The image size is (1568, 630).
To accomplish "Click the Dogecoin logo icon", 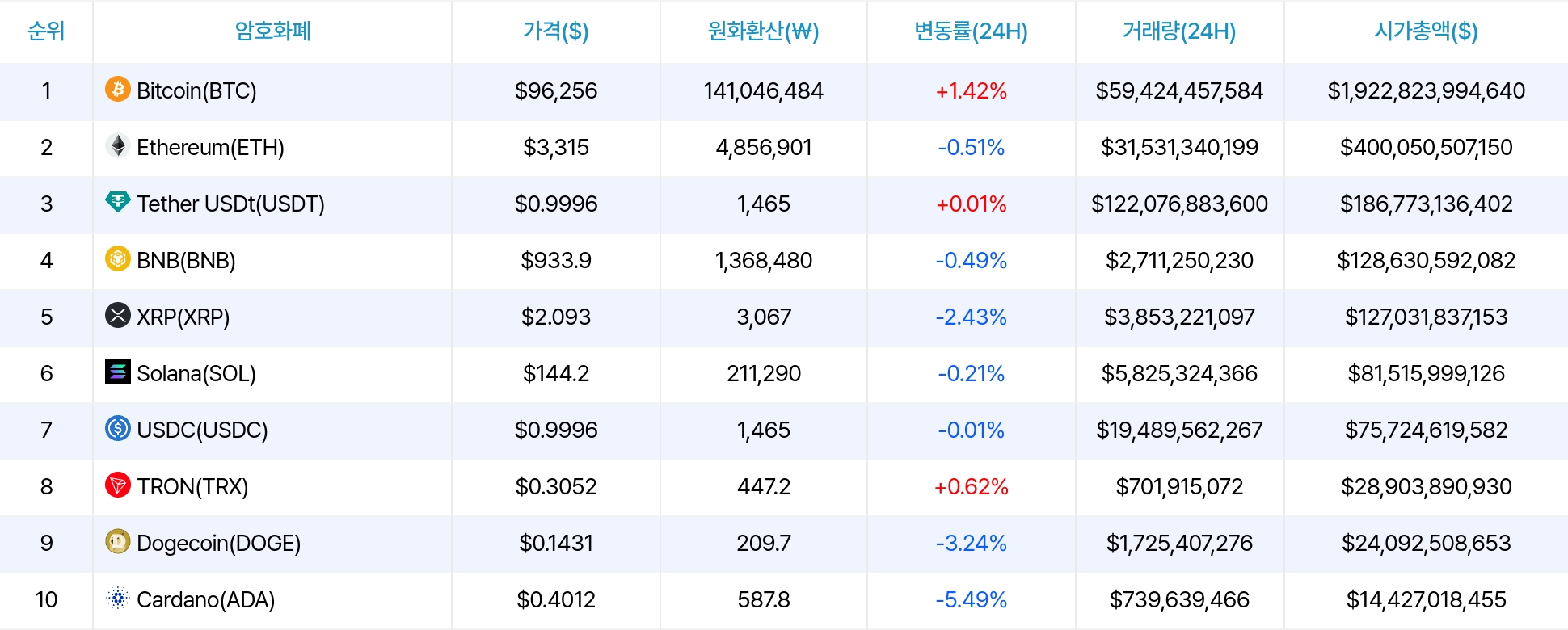I will click(118, 541).
